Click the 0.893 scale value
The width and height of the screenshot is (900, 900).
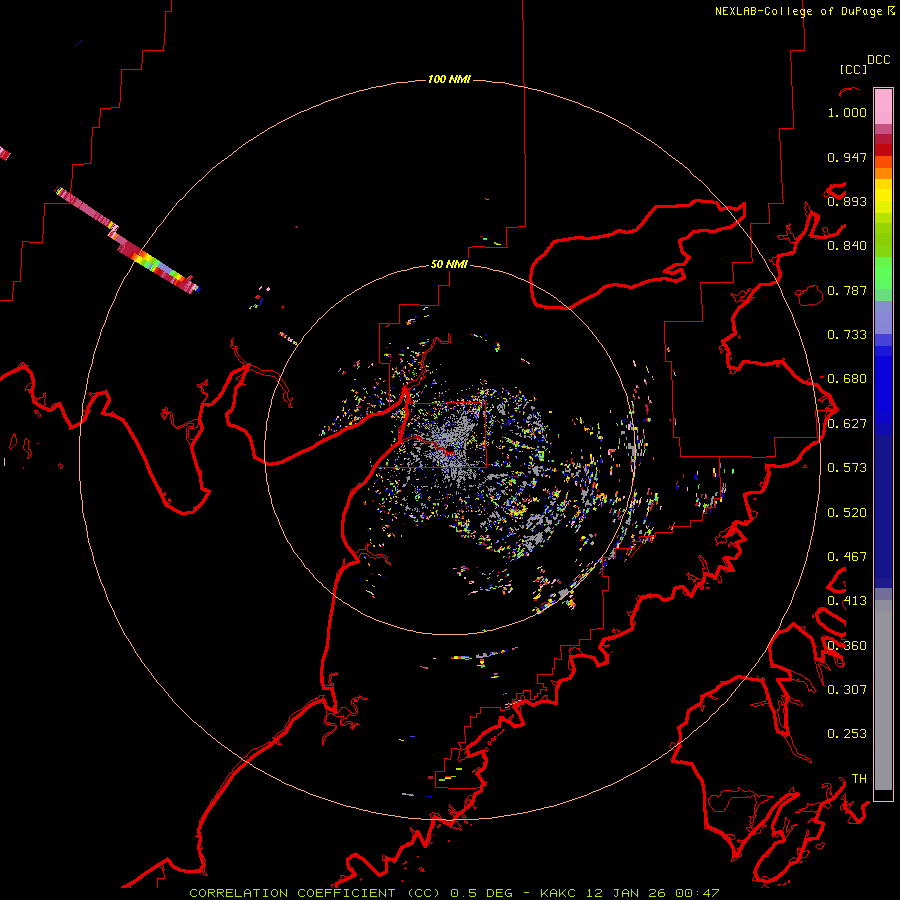847,201
